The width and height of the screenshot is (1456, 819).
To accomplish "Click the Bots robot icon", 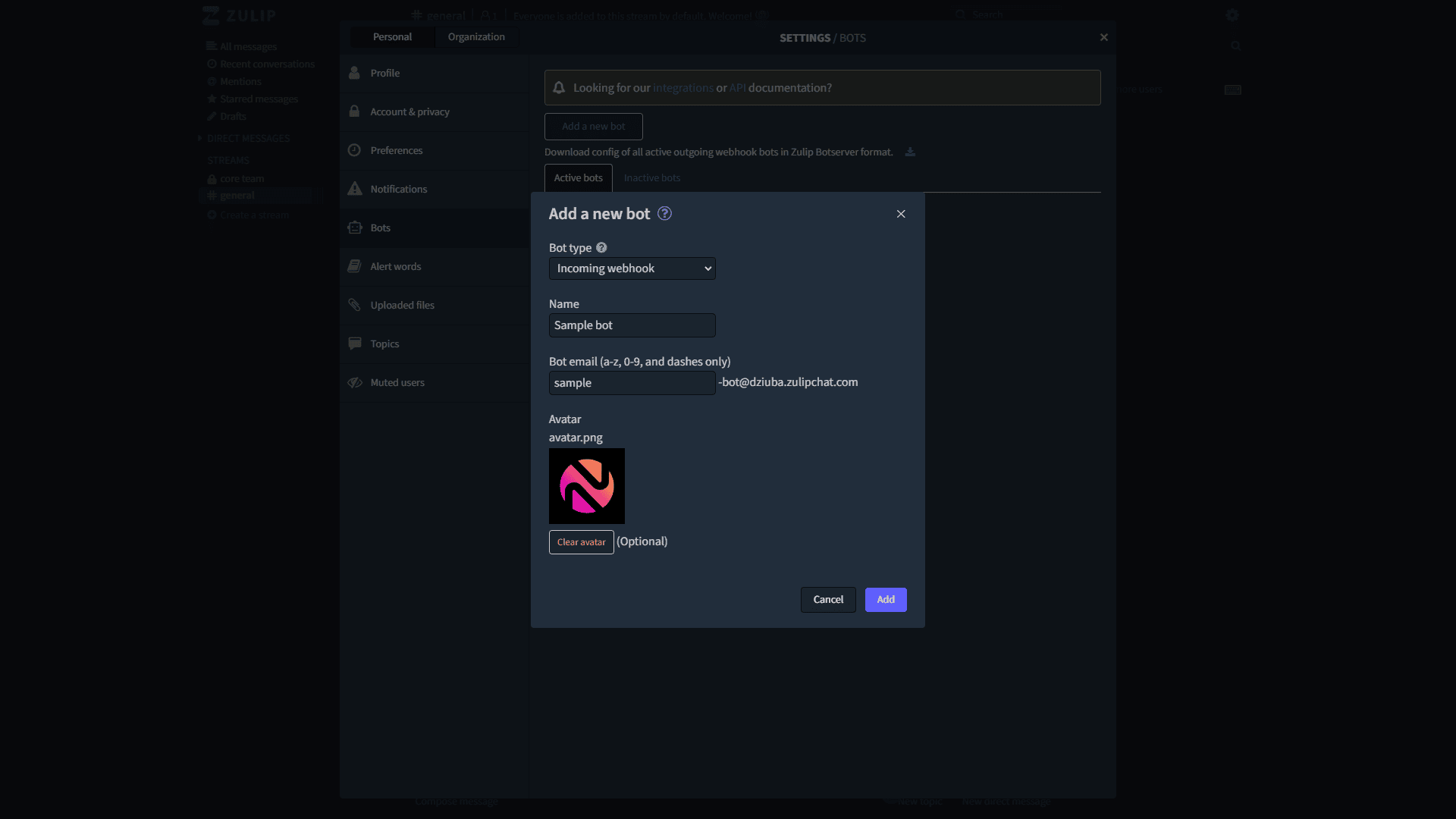I will point(354,227).
